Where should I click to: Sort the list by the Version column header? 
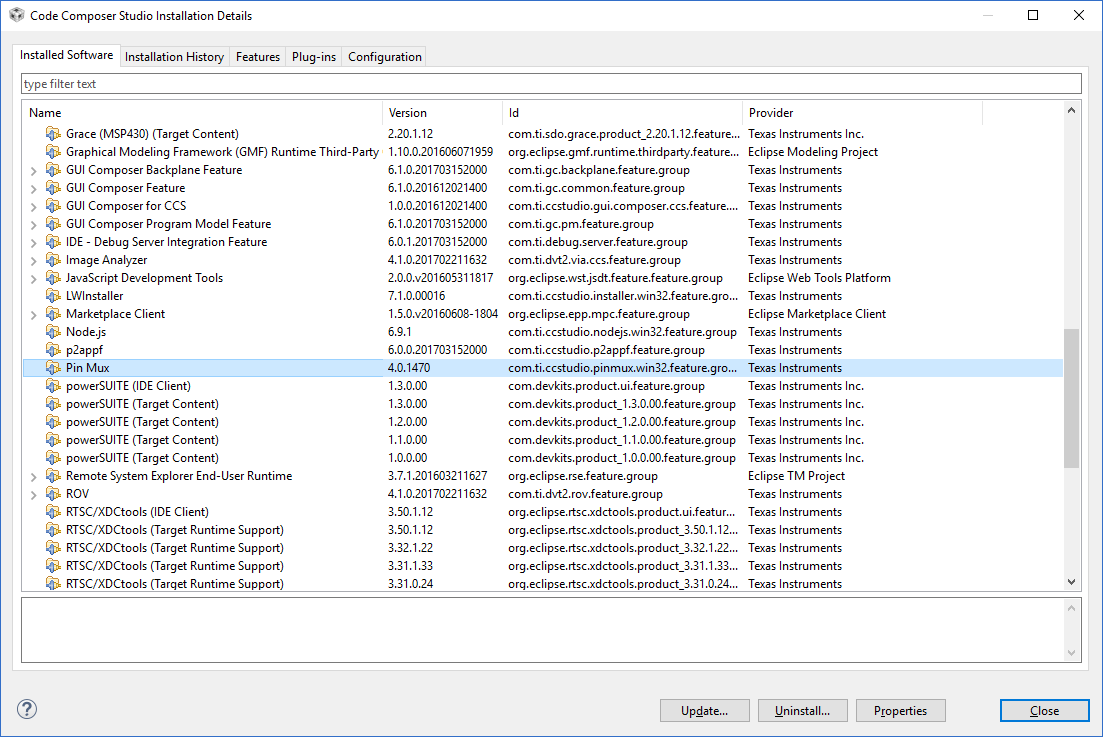(442, 113)
